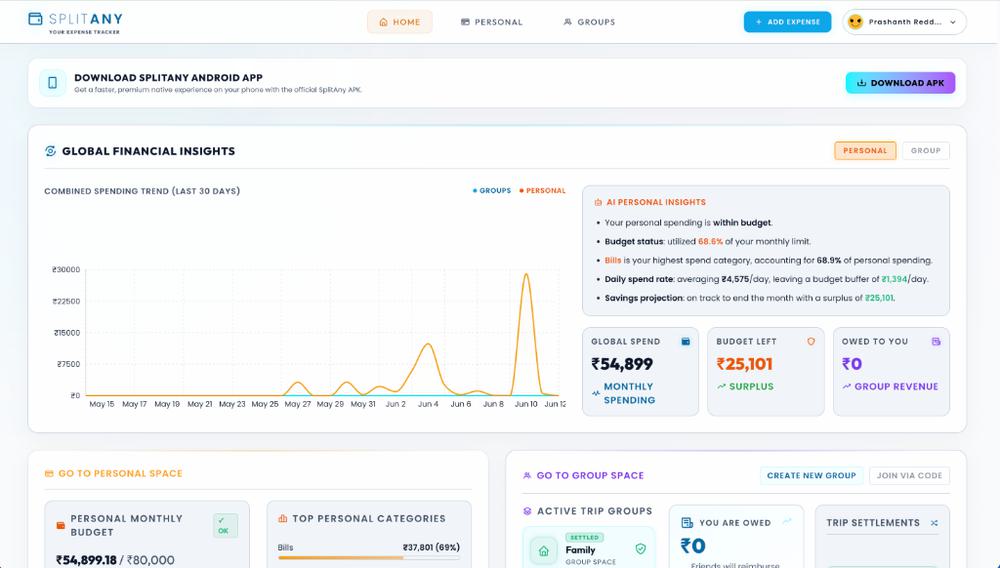1000x568 pixels.
Task: Click the Settled badge on Family group
Action: pos(584,537)
